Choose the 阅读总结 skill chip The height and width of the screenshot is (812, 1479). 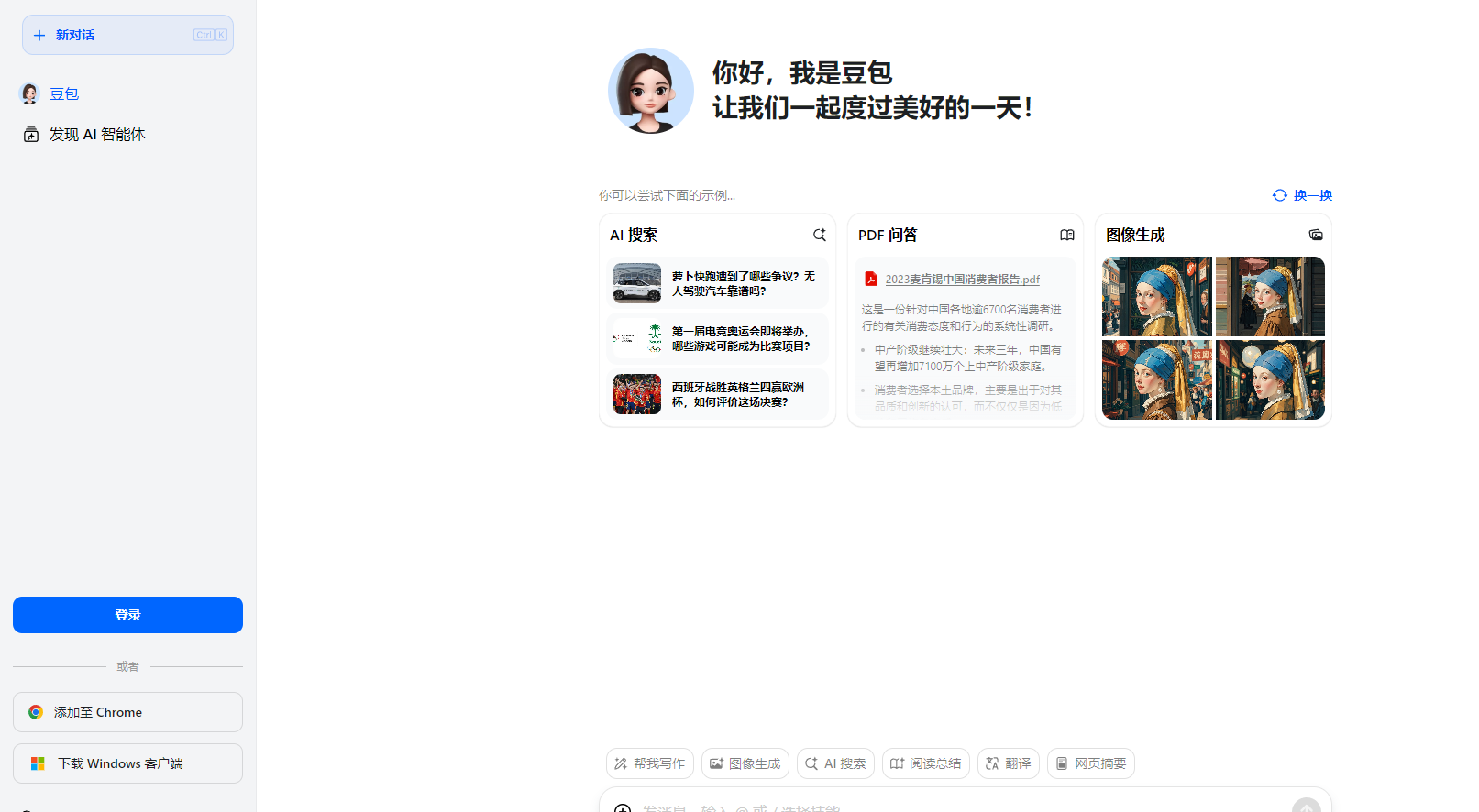pyautogui.click(x=926, y=763)
